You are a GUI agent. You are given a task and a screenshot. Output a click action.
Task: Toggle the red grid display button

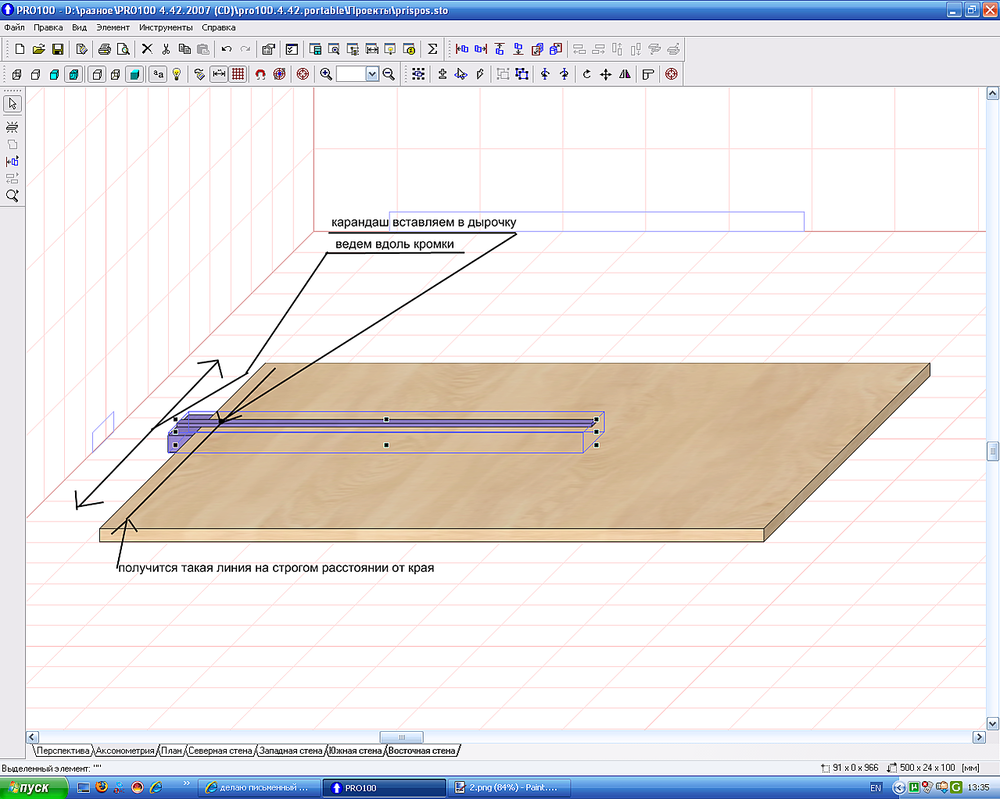pyautogui.click(x=238, y=74)
